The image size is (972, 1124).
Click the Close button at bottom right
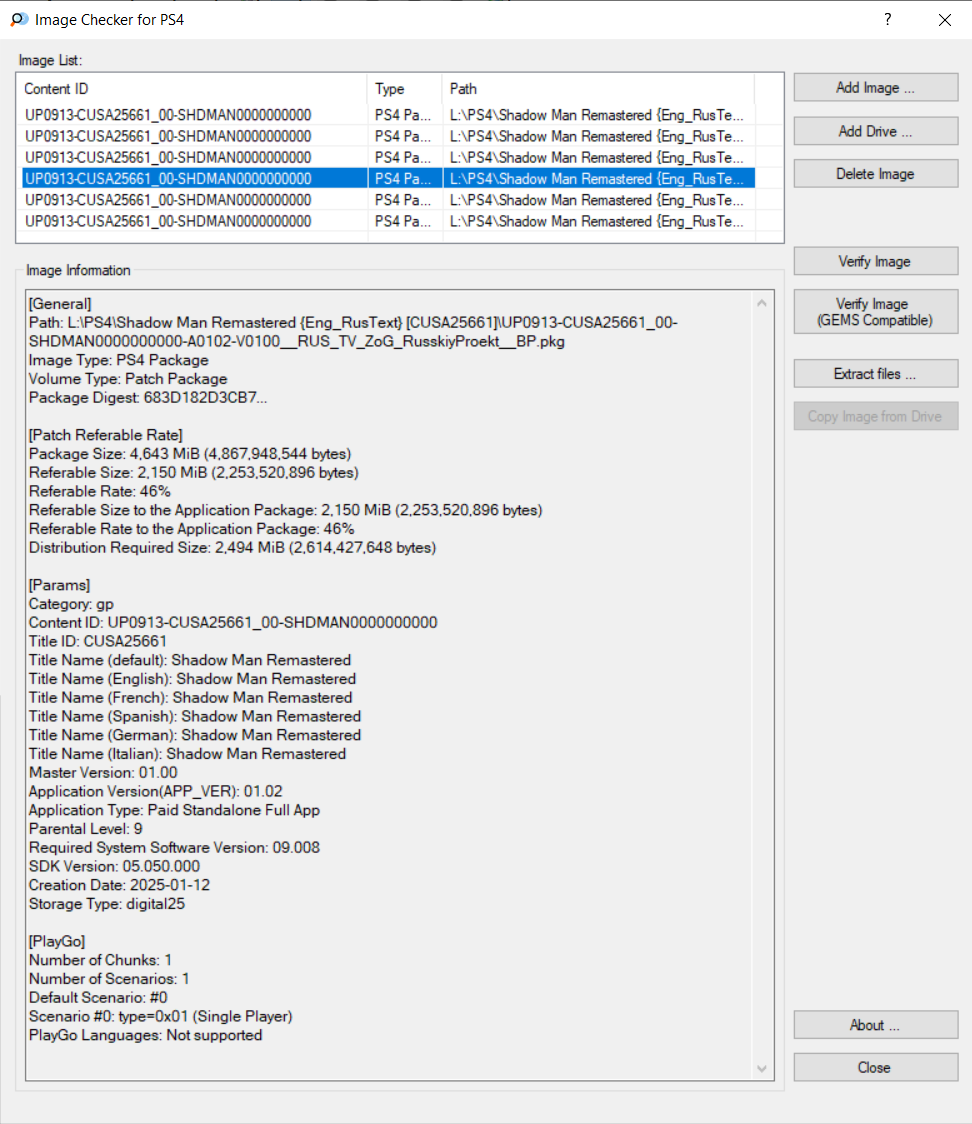[875, 1067]
